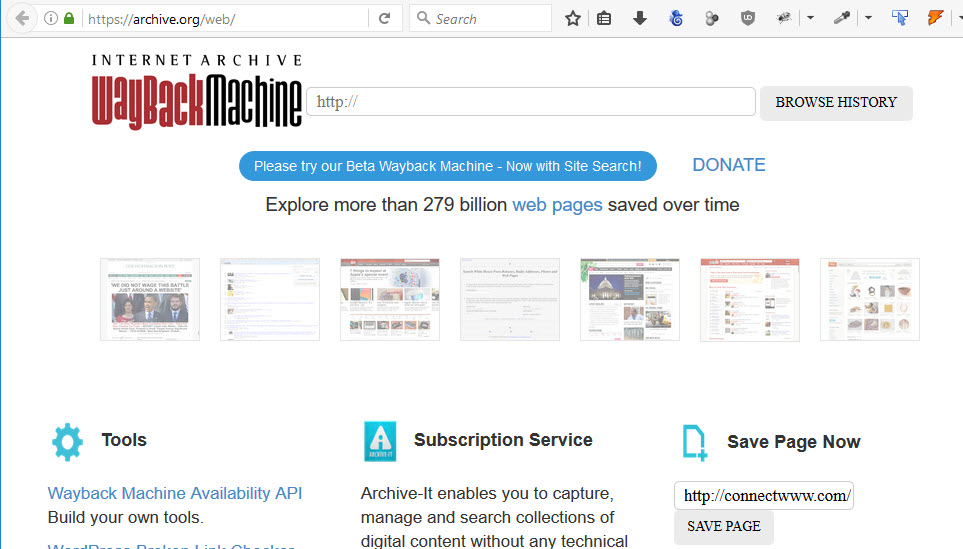Click the green secure padlock icon
Image resolution: width=963 pixels, height=549 pixels.
(x=69, y=18)
